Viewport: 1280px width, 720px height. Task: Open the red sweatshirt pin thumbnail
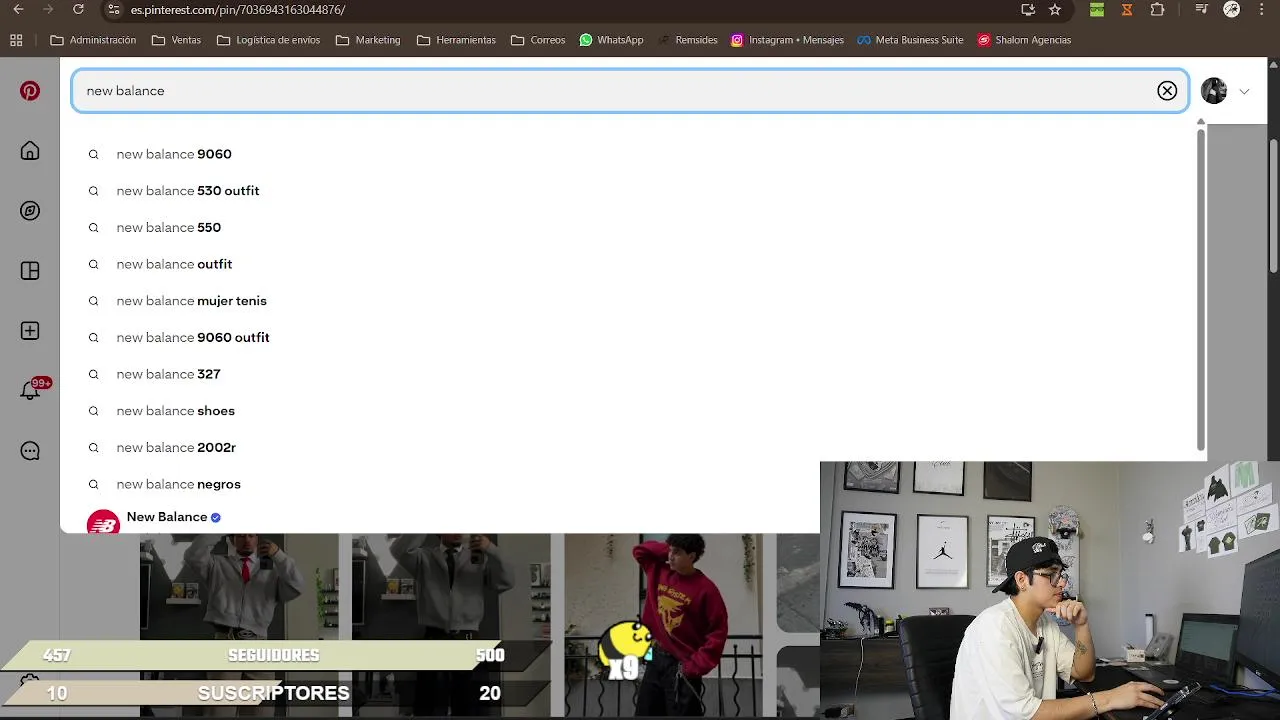click(663, 625)
